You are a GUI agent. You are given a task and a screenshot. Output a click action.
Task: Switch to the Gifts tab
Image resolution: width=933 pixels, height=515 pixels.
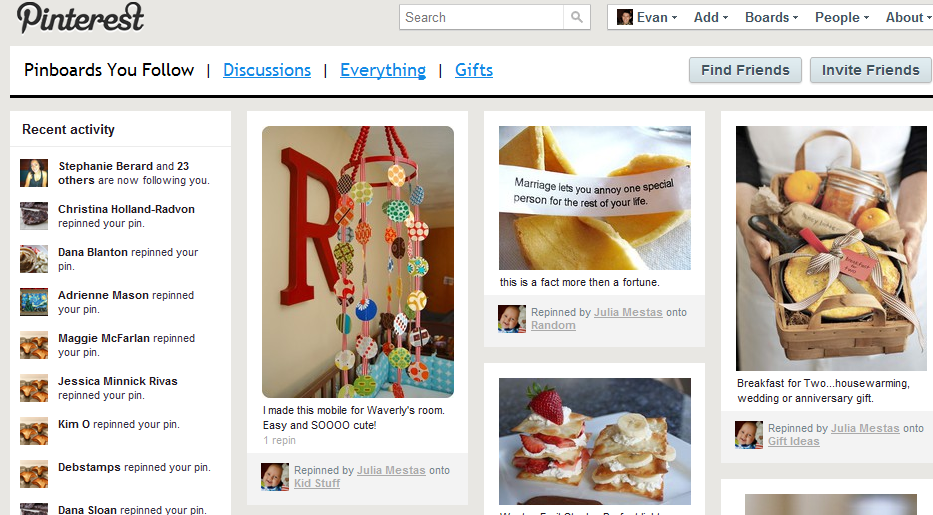474,70
